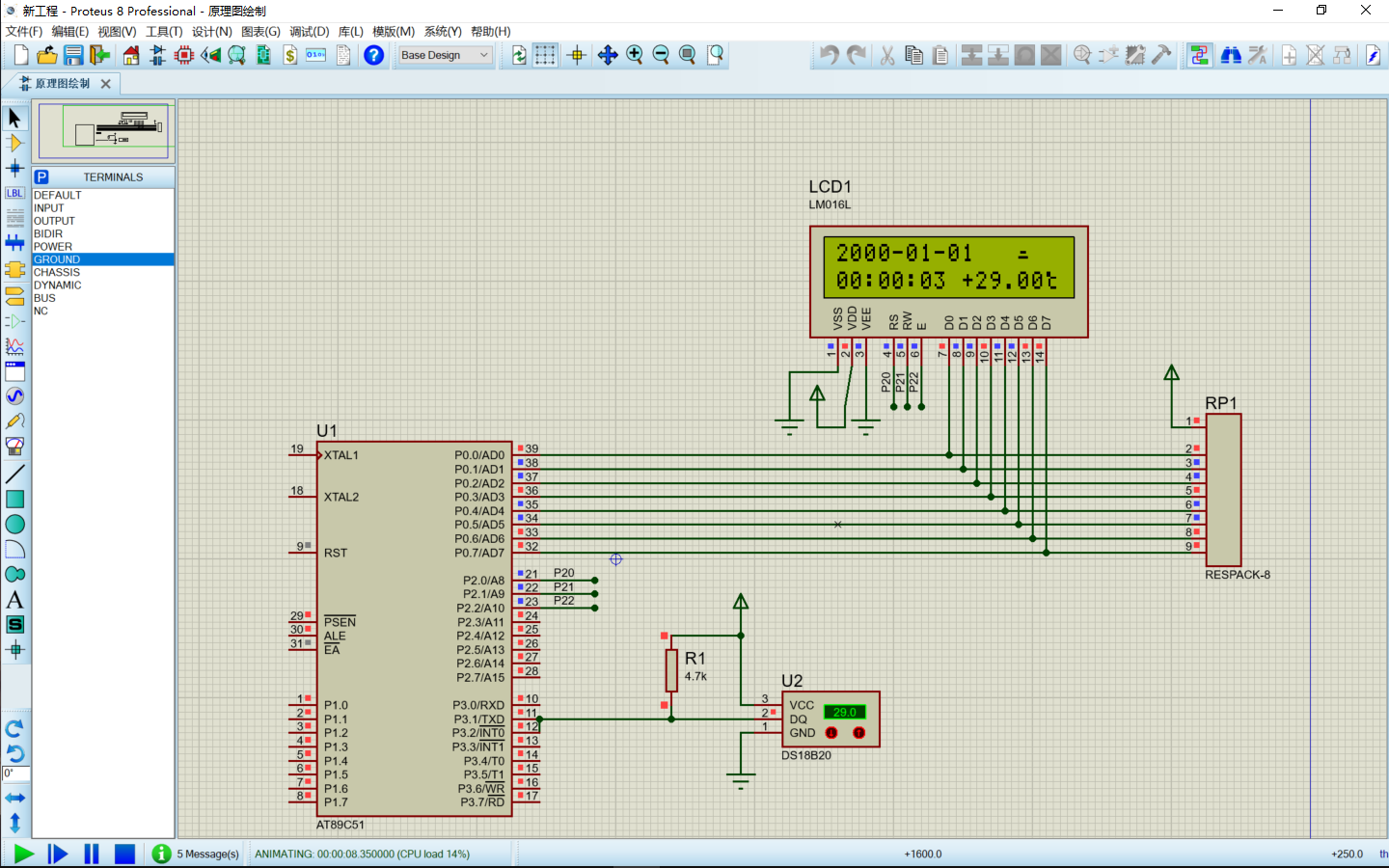
Task: Select the 2D Graphics Box tool
Action: [x=14, y=499]
